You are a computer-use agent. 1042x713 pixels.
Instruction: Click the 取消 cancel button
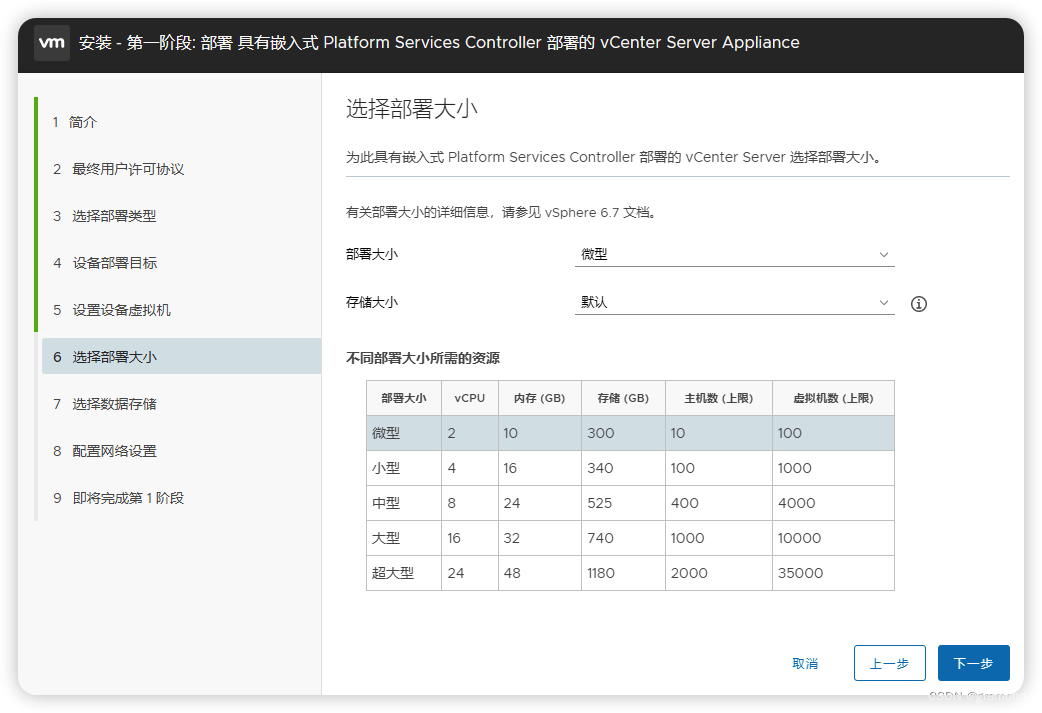805,663
